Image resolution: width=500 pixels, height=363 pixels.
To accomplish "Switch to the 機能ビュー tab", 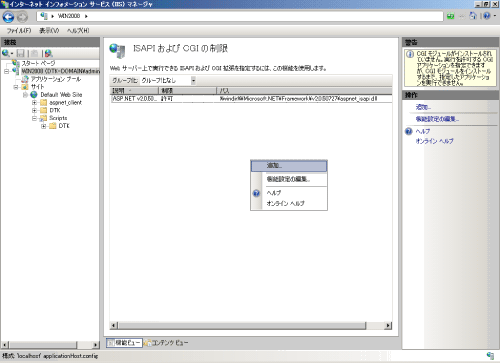I will [x=124, y=343].
